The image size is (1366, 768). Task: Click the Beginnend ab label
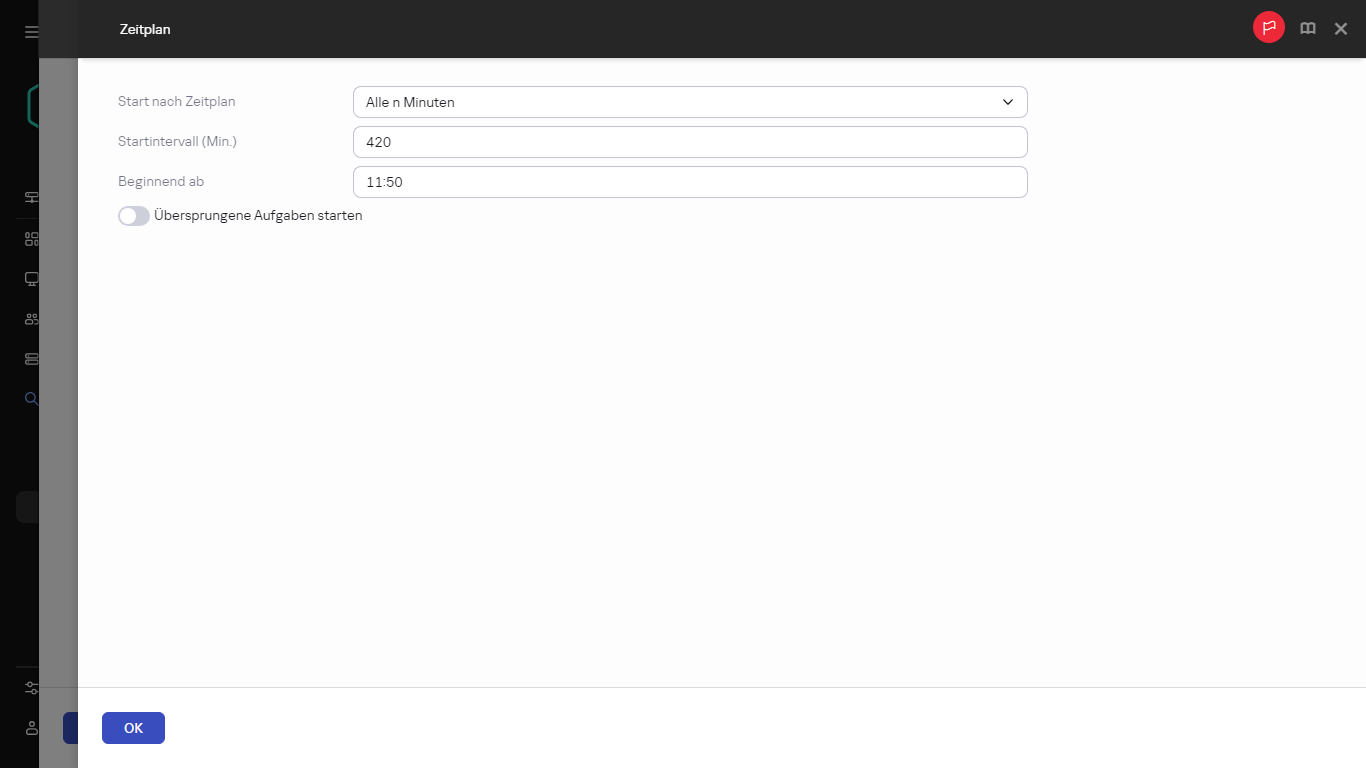point(161,181)
